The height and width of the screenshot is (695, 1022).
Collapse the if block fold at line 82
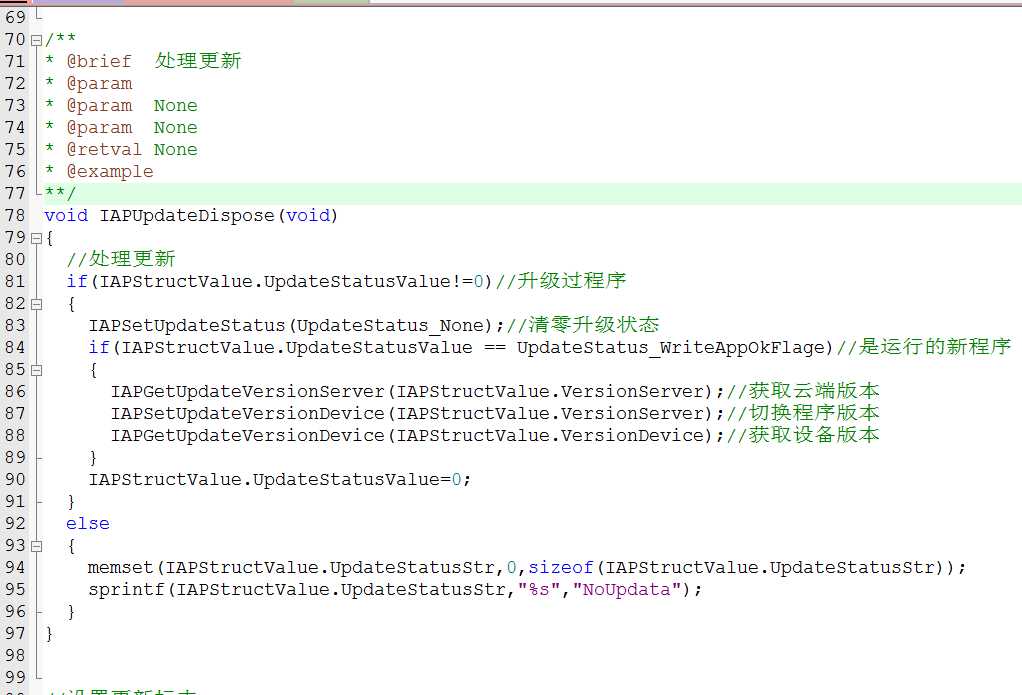[36, 304]
